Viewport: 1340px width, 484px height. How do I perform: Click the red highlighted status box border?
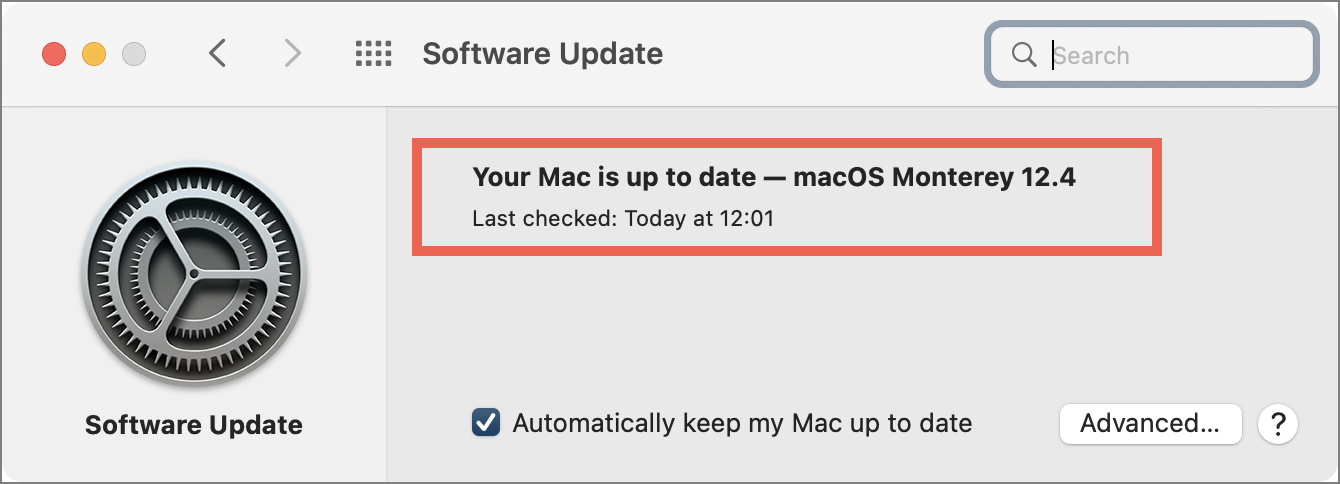(787, 143)
